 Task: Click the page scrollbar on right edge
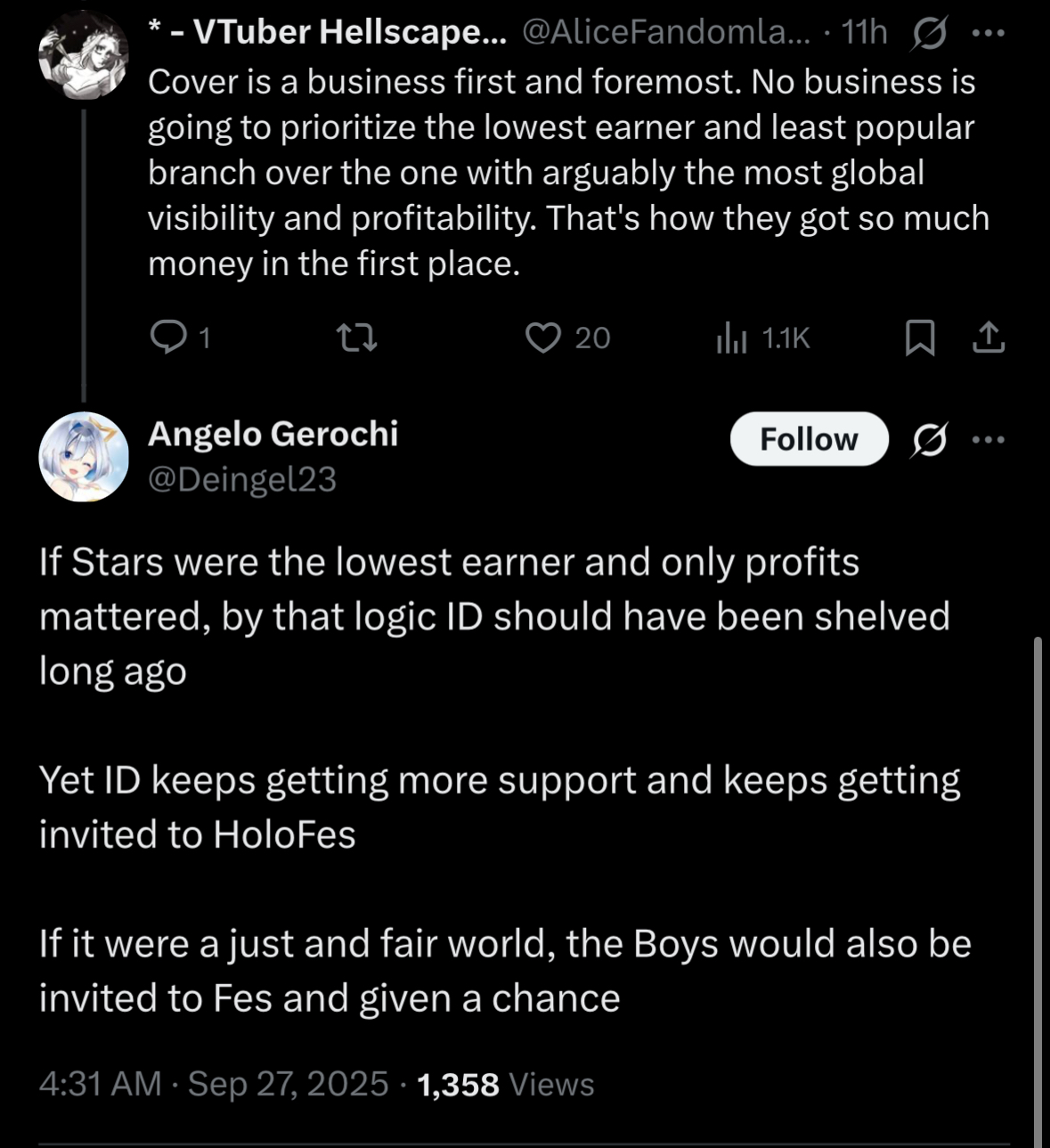click(x=1037, y=891)
